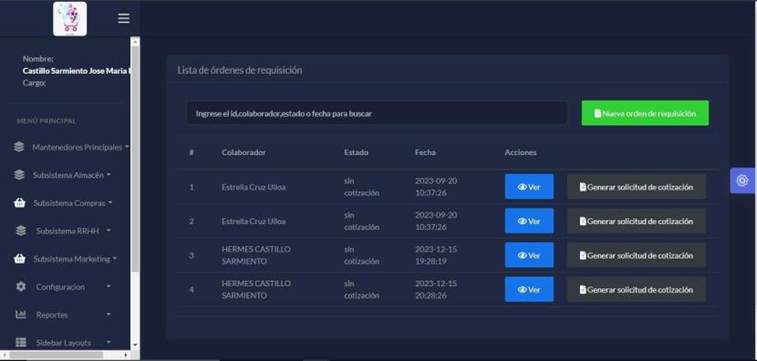
Task: Click Nueva orden de requisición button
Action: click(645, 113)
